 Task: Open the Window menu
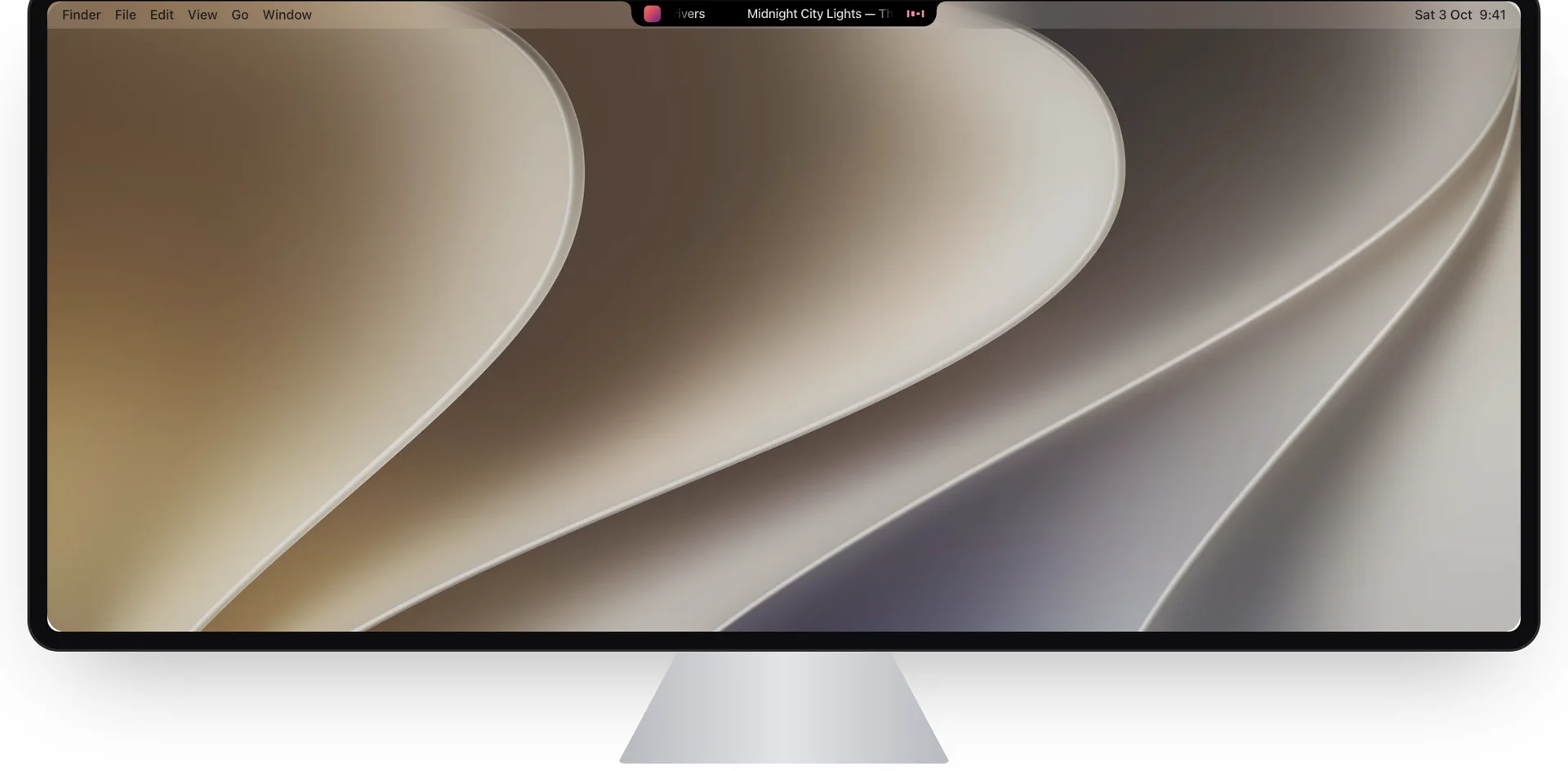[287, 15]
